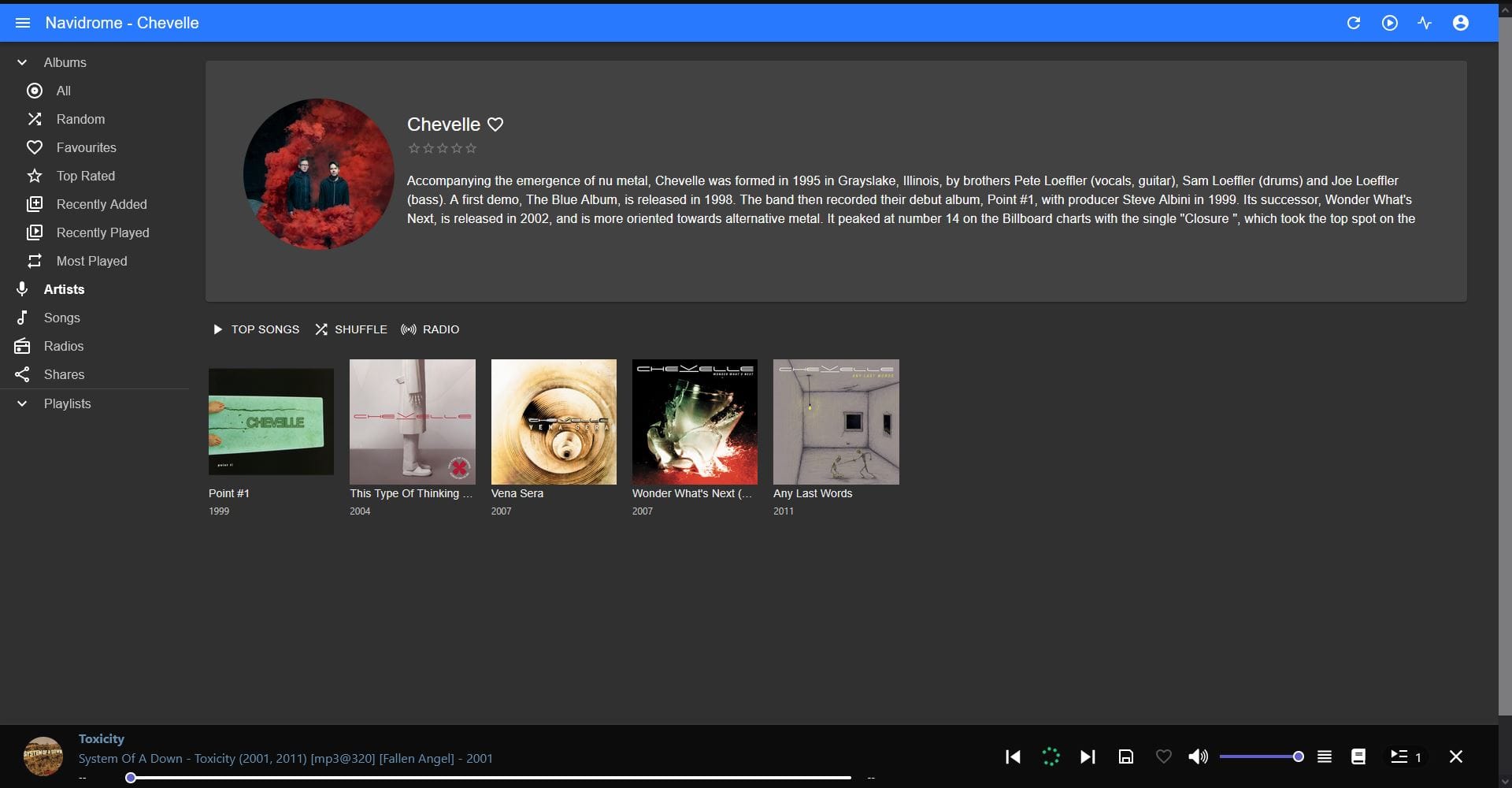Image resolution: width=1512 pixels, height=788 pixels.
Task: Select Artists in the sidebar
Action: pyautogui.click(x=94, y=289)
